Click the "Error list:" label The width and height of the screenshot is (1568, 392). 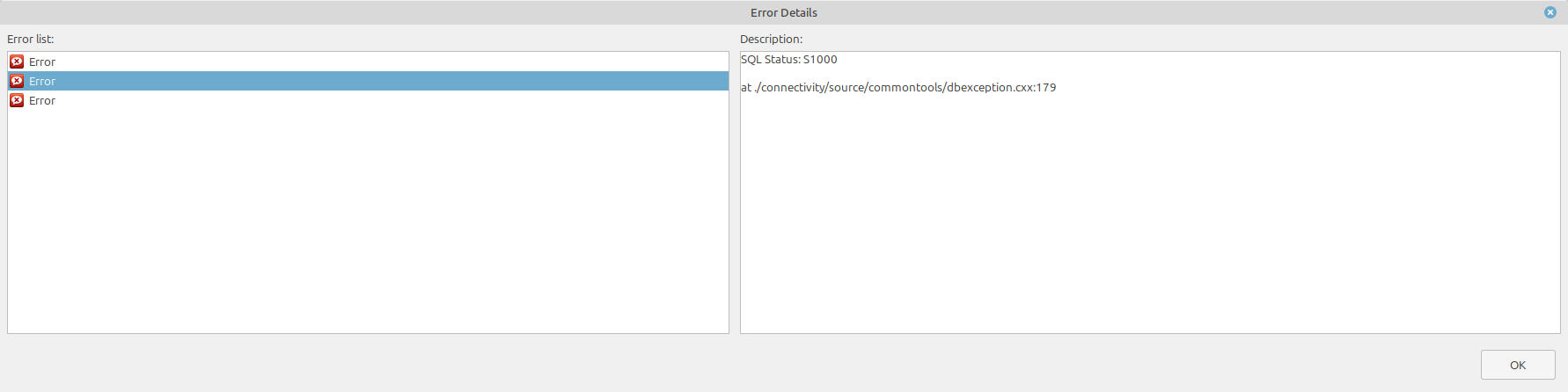pos(31,39)
